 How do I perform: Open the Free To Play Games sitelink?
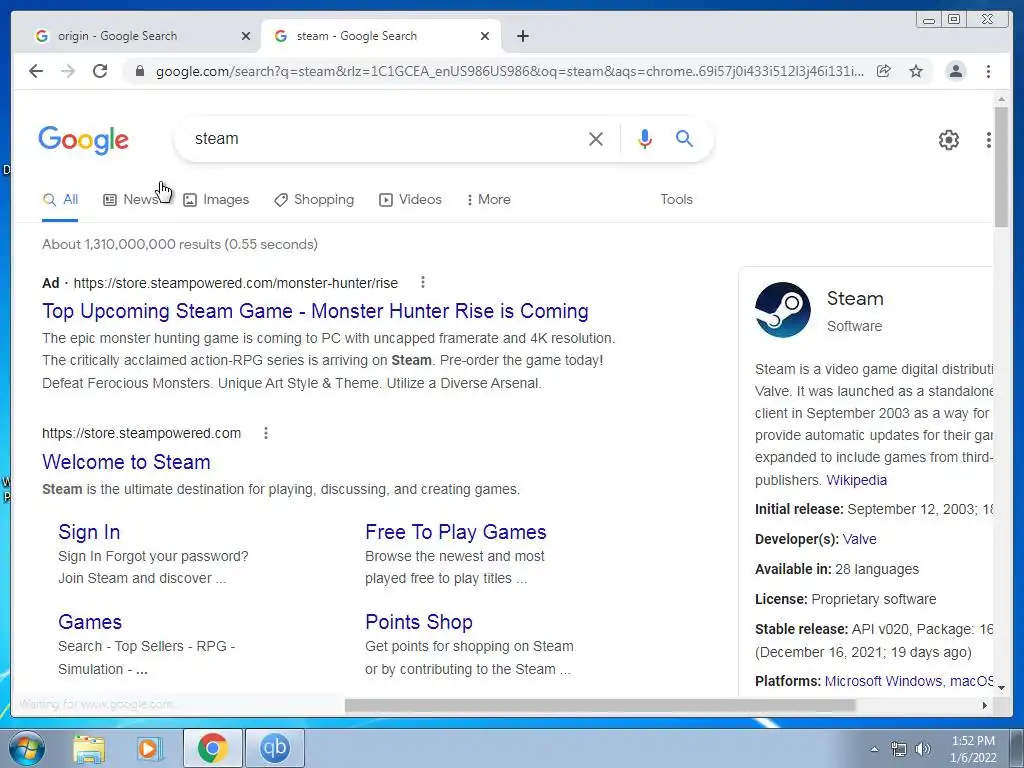pos(456,532)
